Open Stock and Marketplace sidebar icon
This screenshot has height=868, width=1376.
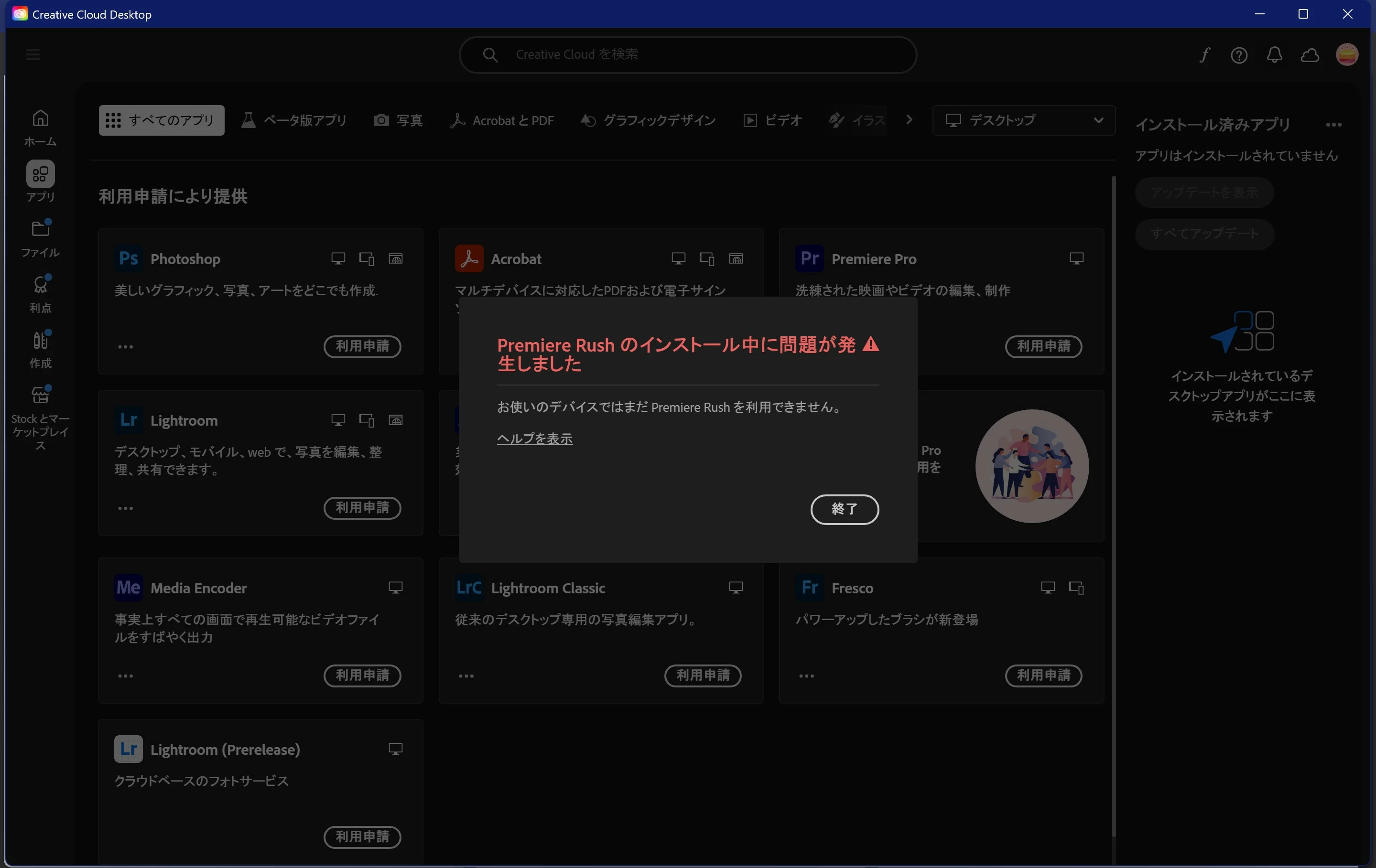click(40, 395)
